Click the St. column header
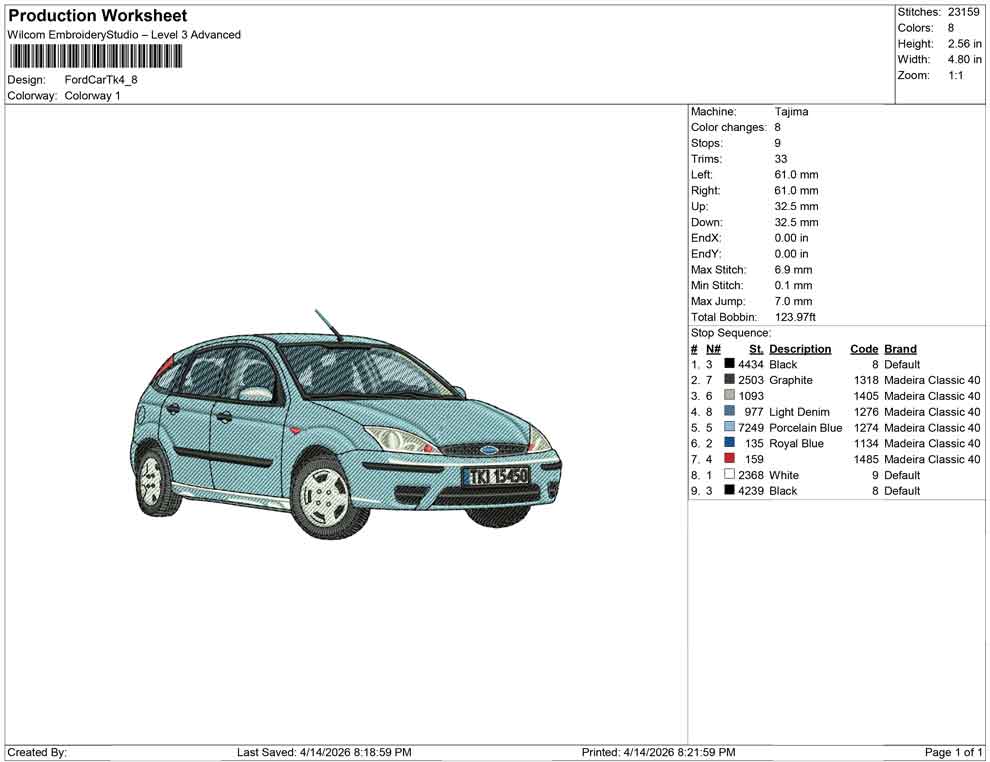 [x=756, y=348]
